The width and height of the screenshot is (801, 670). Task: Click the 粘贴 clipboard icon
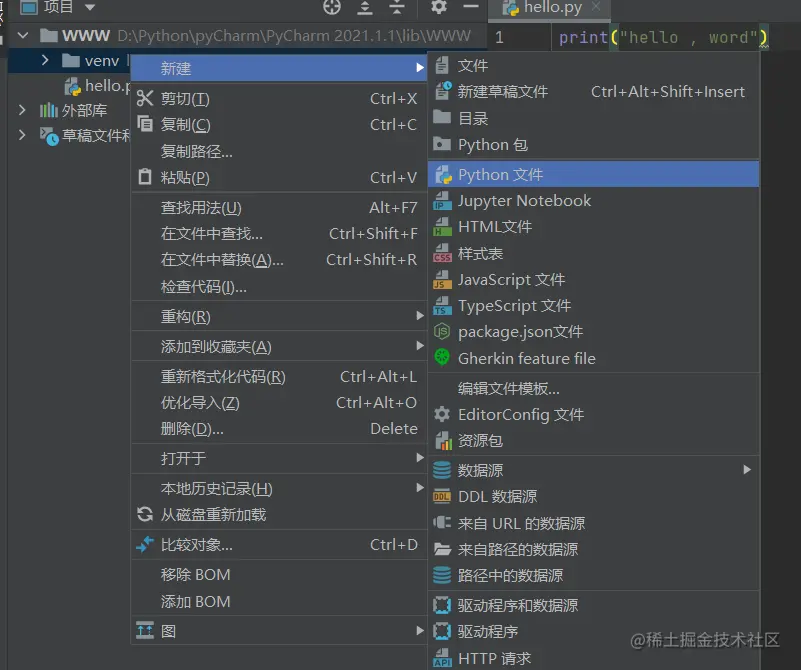tap(145, 177)
